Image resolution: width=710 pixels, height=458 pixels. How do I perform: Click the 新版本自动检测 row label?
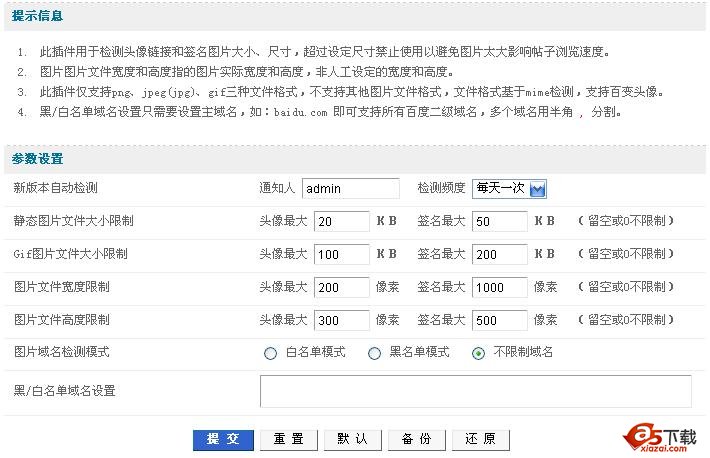[x=55, y=188]
